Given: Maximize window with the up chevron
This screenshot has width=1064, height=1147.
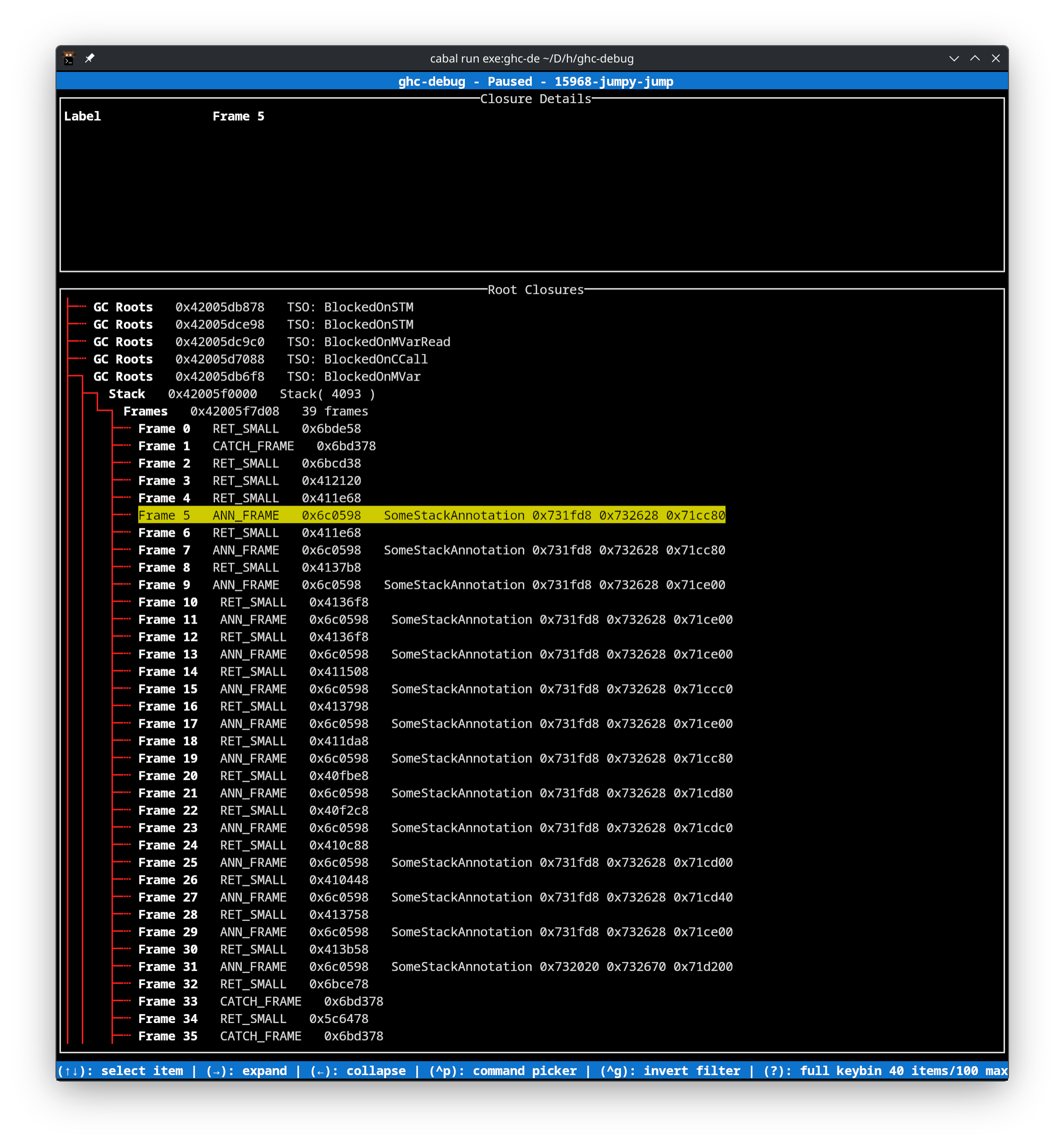Looking at the screenshot, I should pos(975,58).
